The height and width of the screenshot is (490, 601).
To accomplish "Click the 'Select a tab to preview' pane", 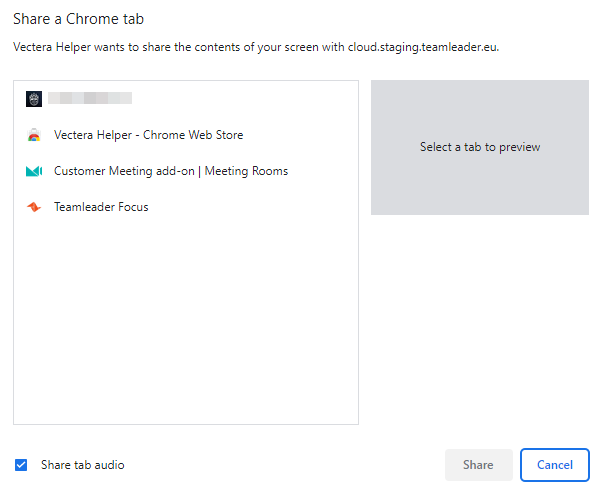I will click(x=480, y=147).
